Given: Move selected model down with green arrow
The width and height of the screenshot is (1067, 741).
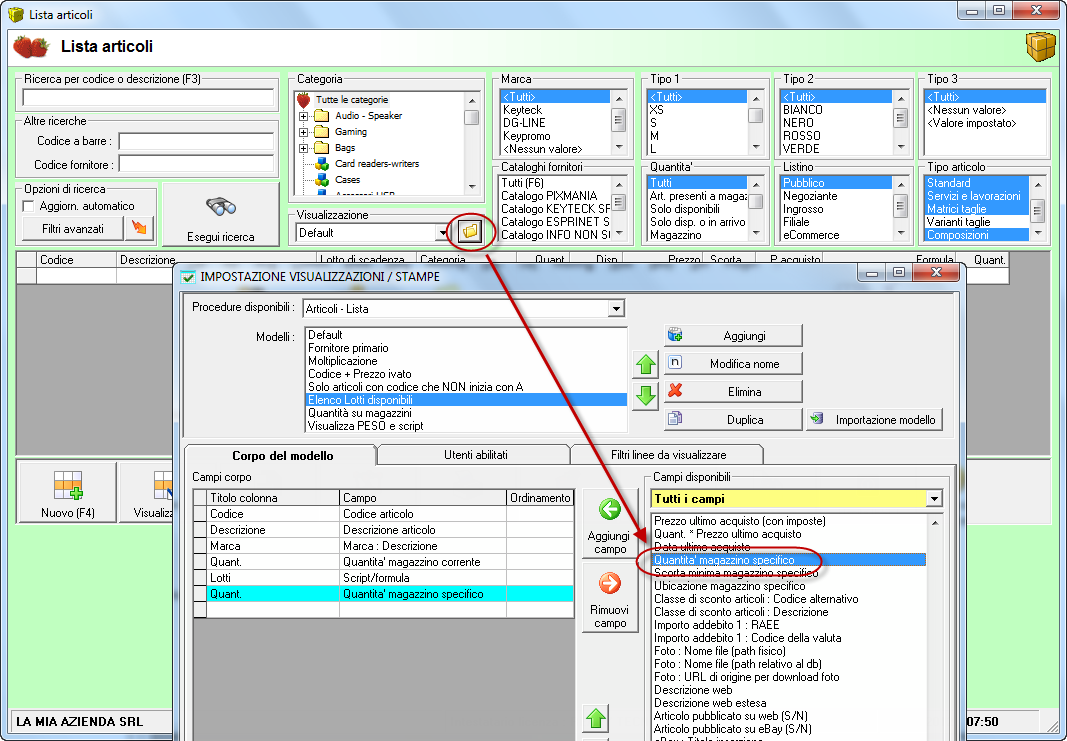Looking at the screenshot, I should point(645,395).
